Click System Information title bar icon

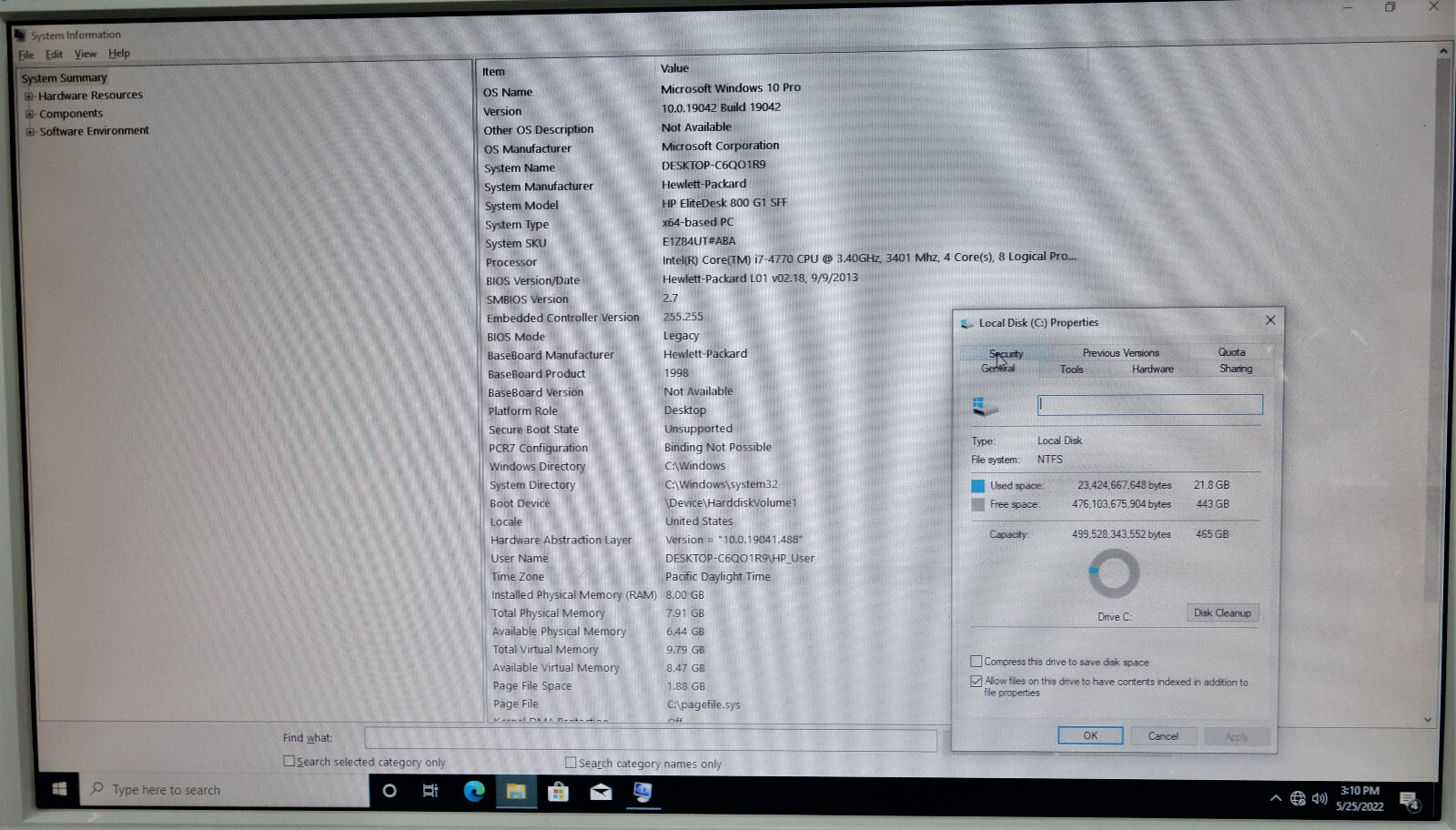click(20, 35)
